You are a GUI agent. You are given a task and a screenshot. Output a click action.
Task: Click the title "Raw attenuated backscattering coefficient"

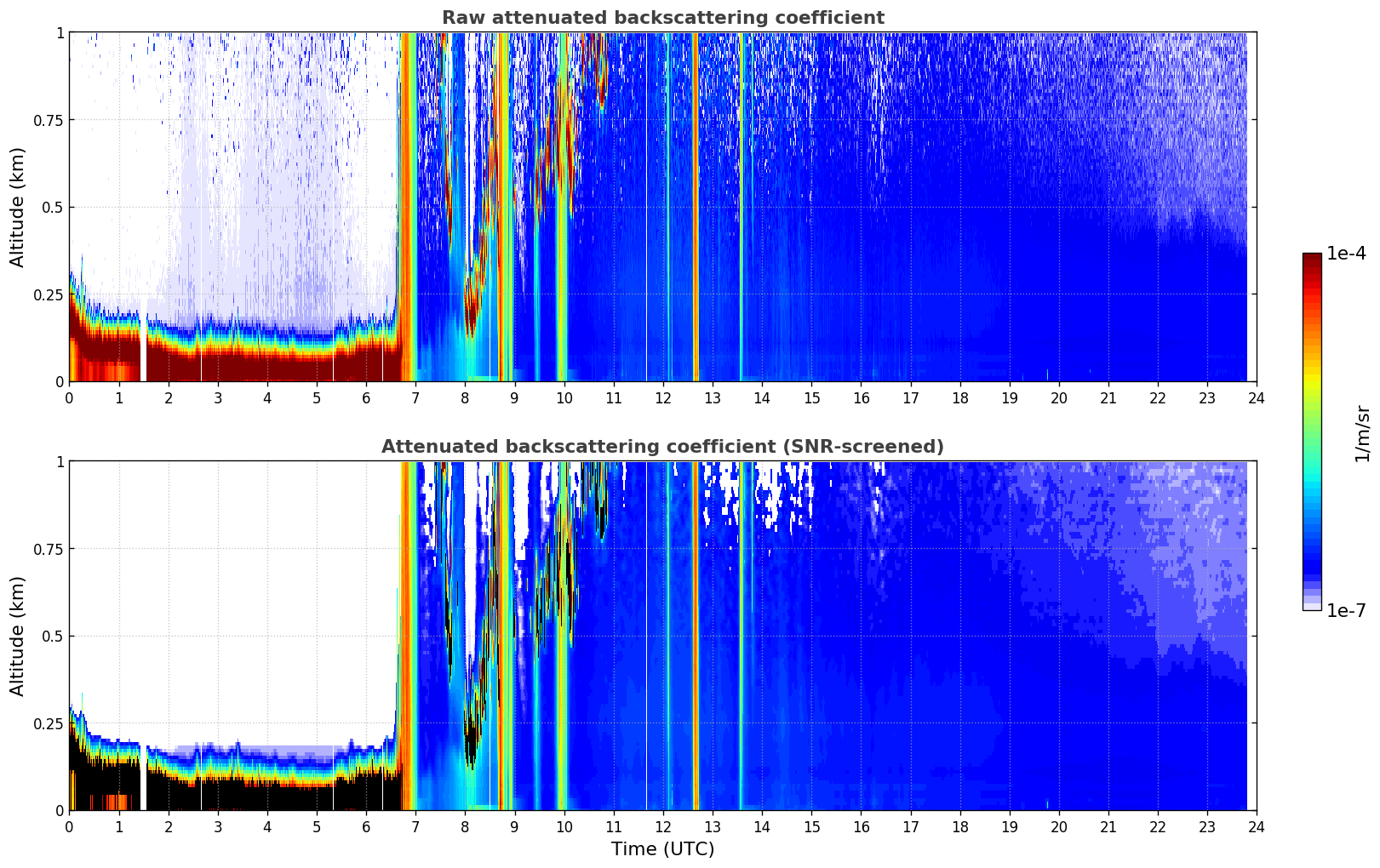click(x=662, y=18)
